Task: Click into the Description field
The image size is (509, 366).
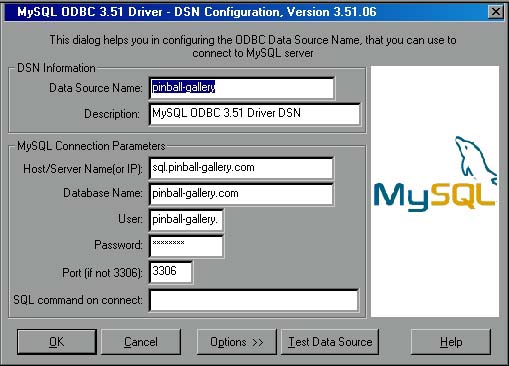Action: click(255, 114)
